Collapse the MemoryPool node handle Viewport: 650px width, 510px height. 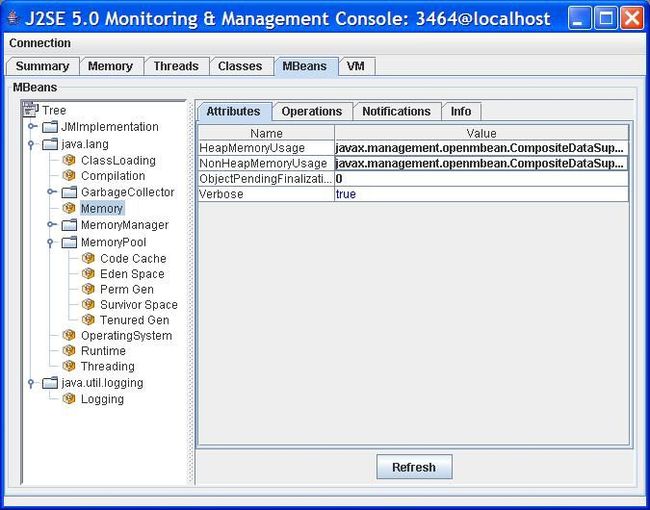[50, 243]
